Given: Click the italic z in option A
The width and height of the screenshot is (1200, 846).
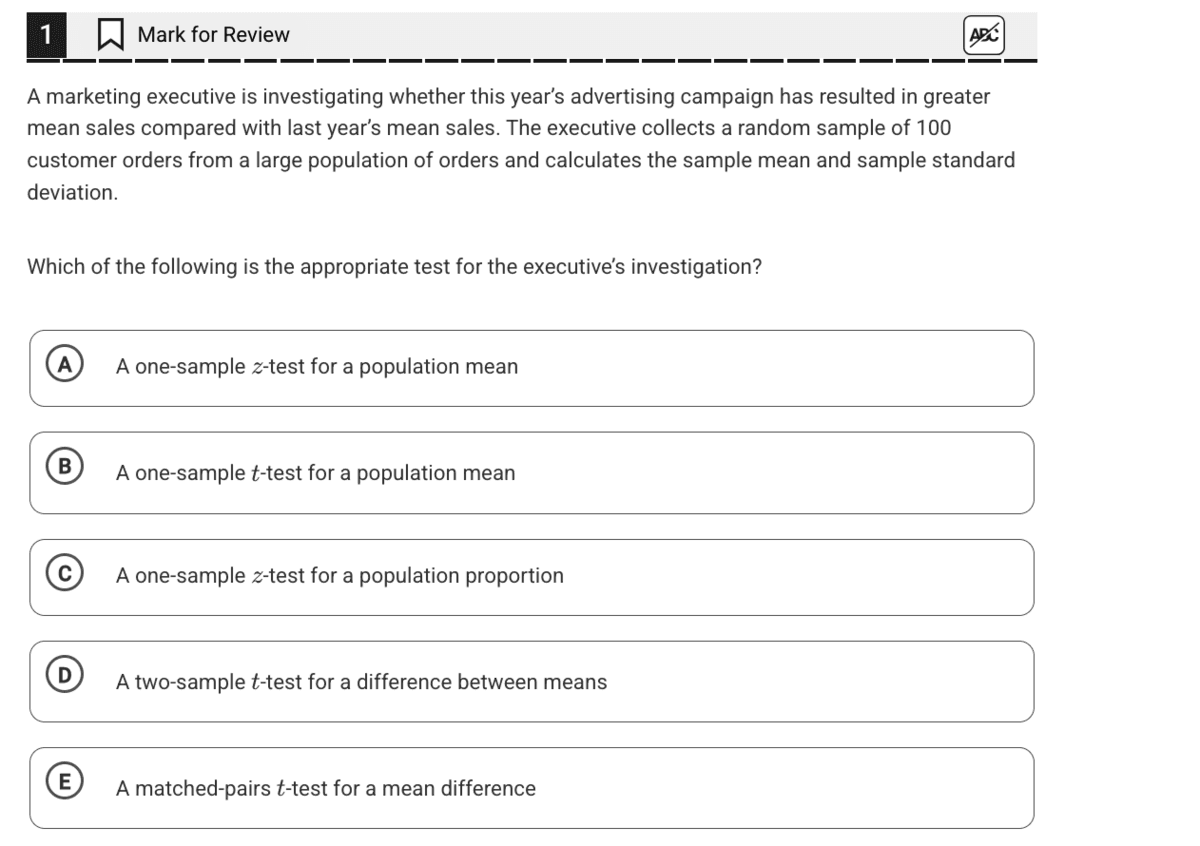Looking at the screenshot, I should [x=257, y=368].
